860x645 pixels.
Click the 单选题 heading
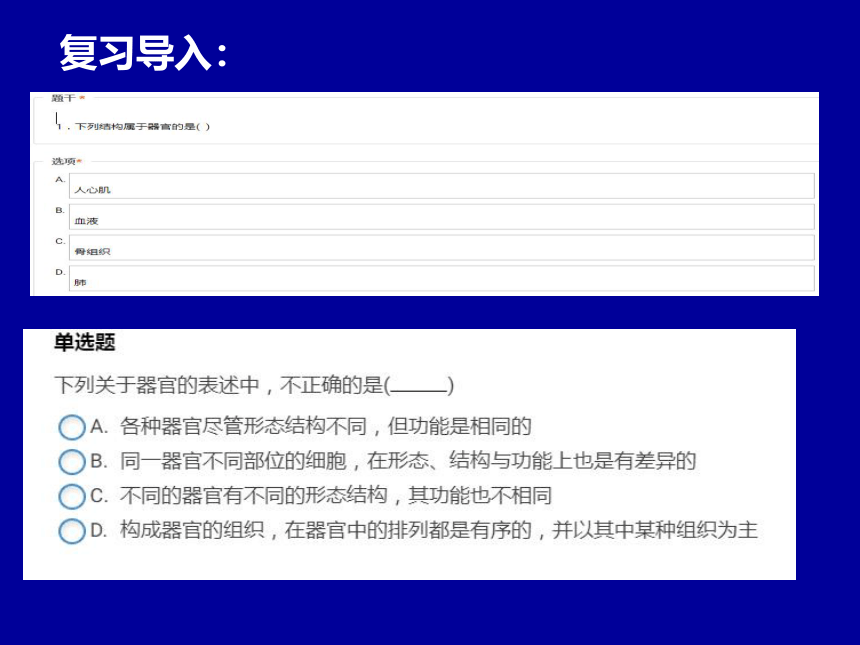tap(84, 342)
